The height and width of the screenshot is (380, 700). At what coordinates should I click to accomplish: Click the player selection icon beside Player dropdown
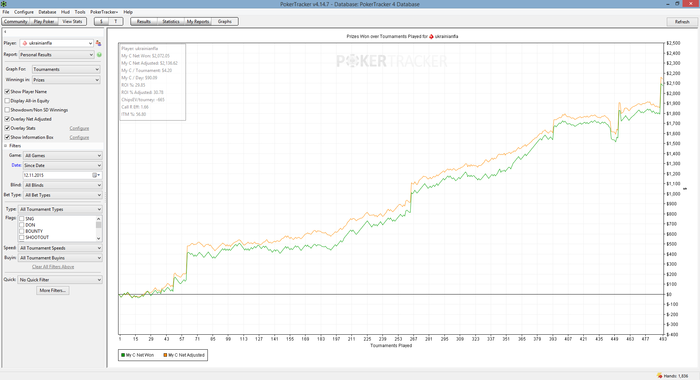pos(98,43)
